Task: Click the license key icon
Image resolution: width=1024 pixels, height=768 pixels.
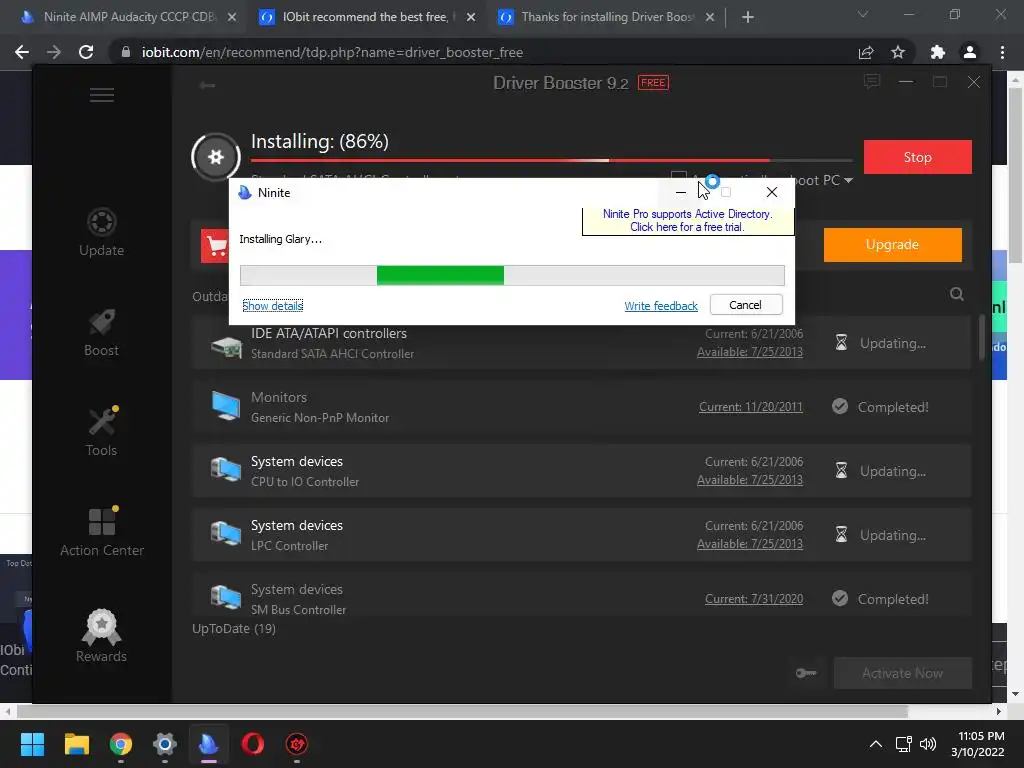Action: tap(807, 673)
